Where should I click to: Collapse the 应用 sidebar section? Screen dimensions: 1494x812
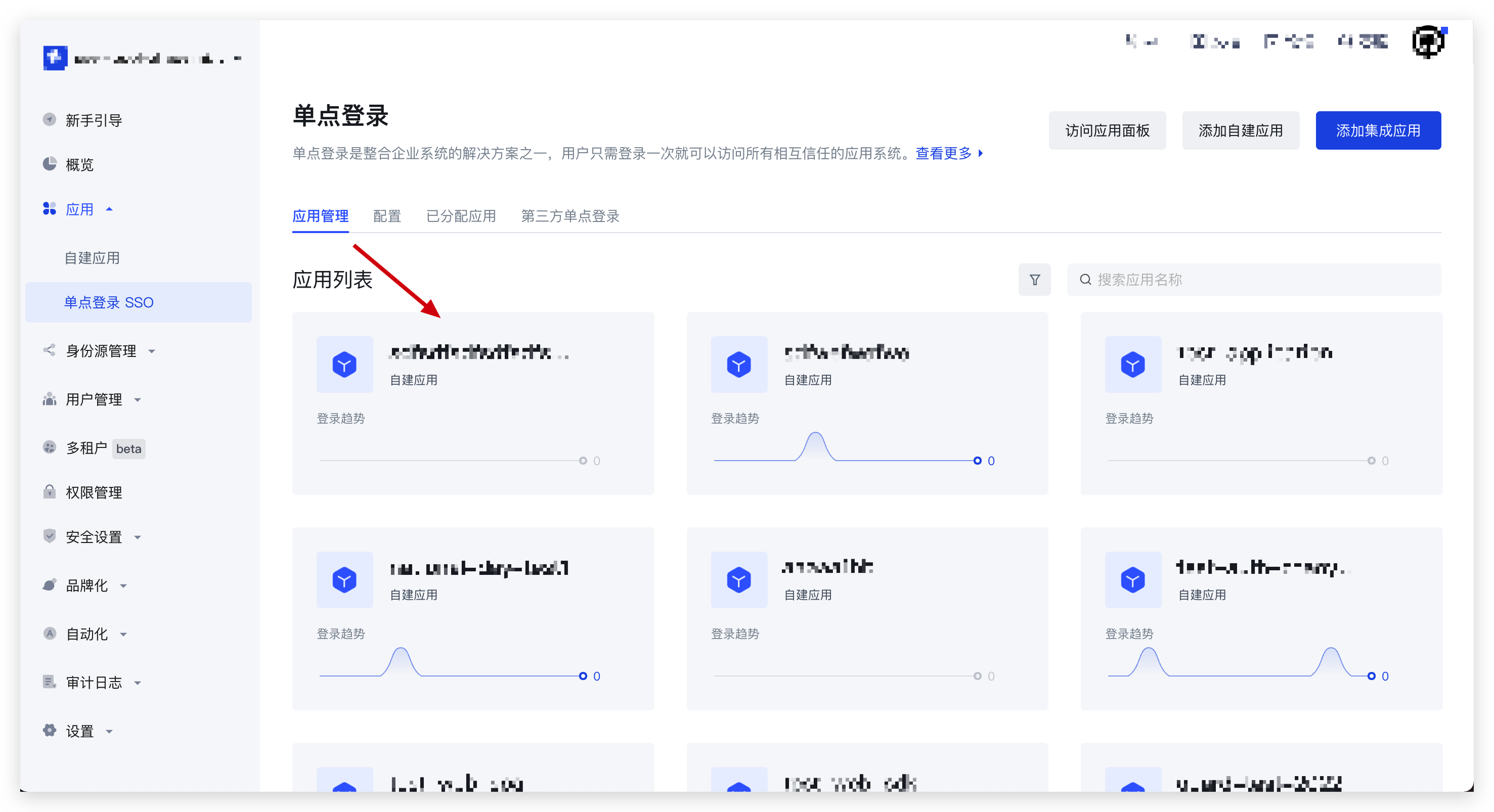tap(109, 209)
